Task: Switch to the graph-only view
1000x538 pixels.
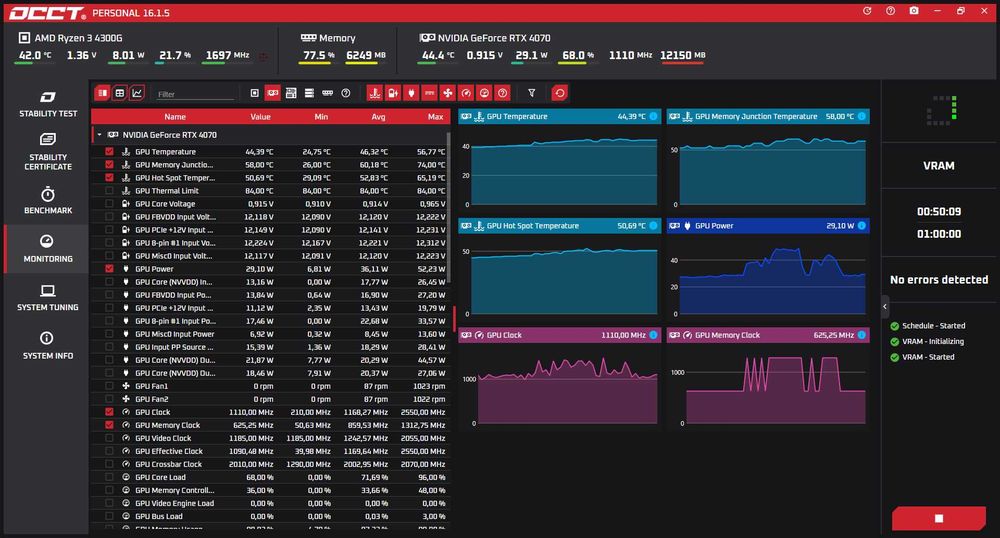Action: point(136,93)
